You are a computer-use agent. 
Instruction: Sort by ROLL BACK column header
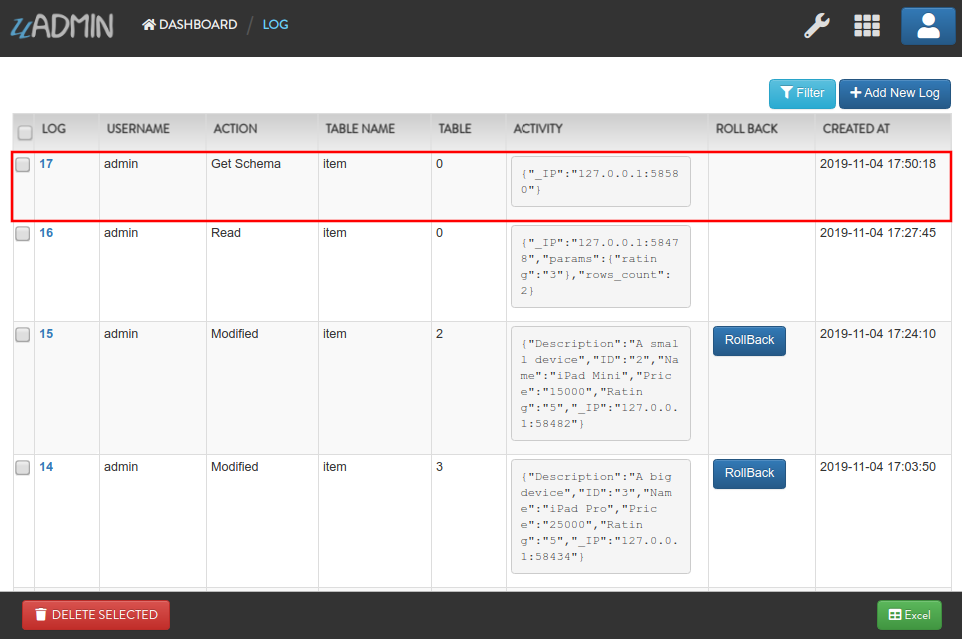click(x=747, y=129)
